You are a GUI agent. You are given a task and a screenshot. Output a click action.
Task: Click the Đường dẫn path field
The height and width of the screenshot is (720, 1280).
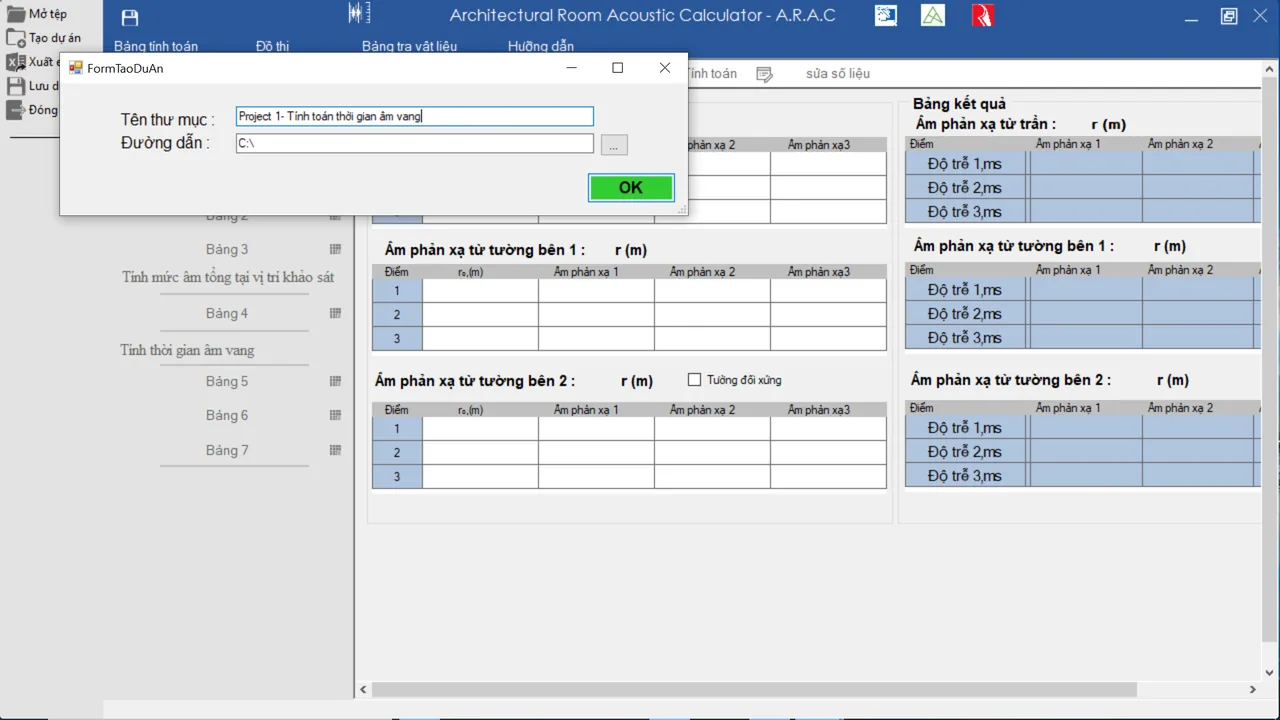[x=415, y=144]
